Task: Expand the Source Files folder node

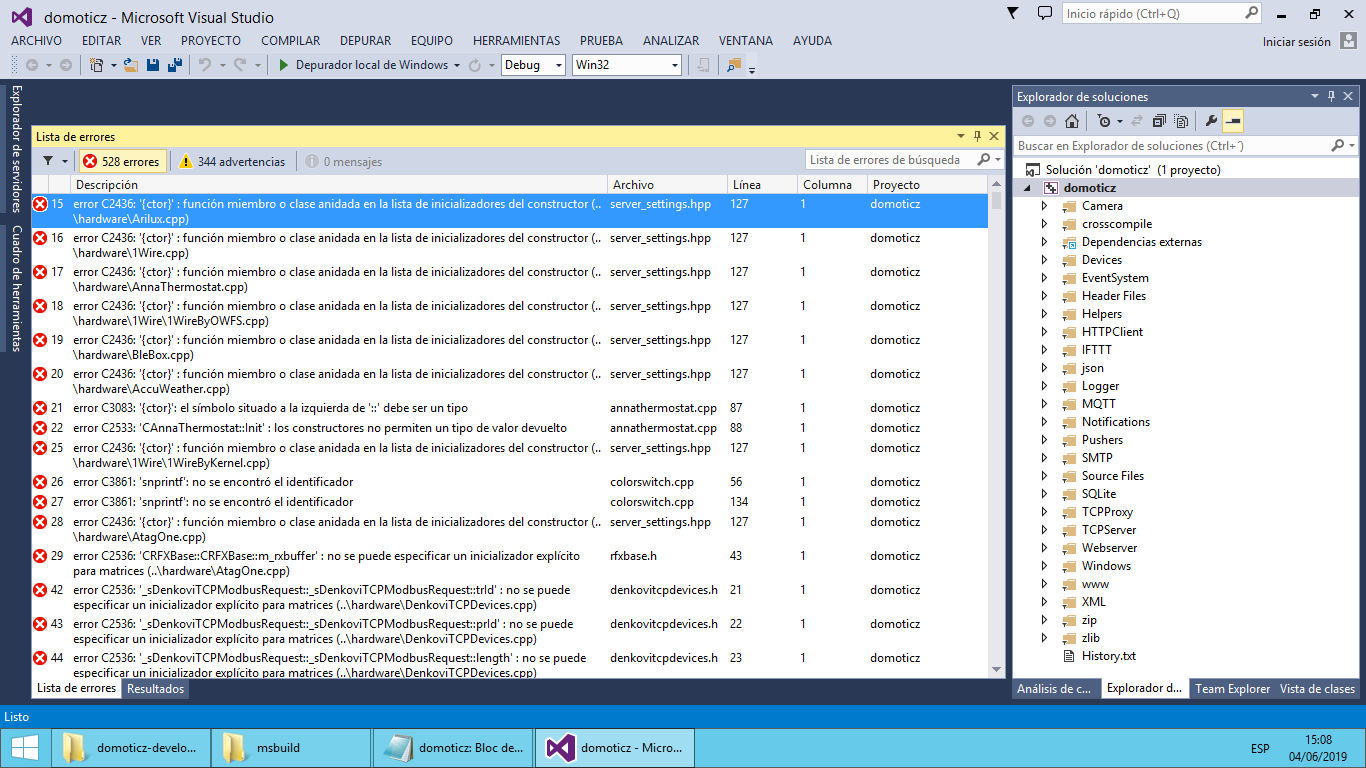Action: click(x=1045, y=476)
